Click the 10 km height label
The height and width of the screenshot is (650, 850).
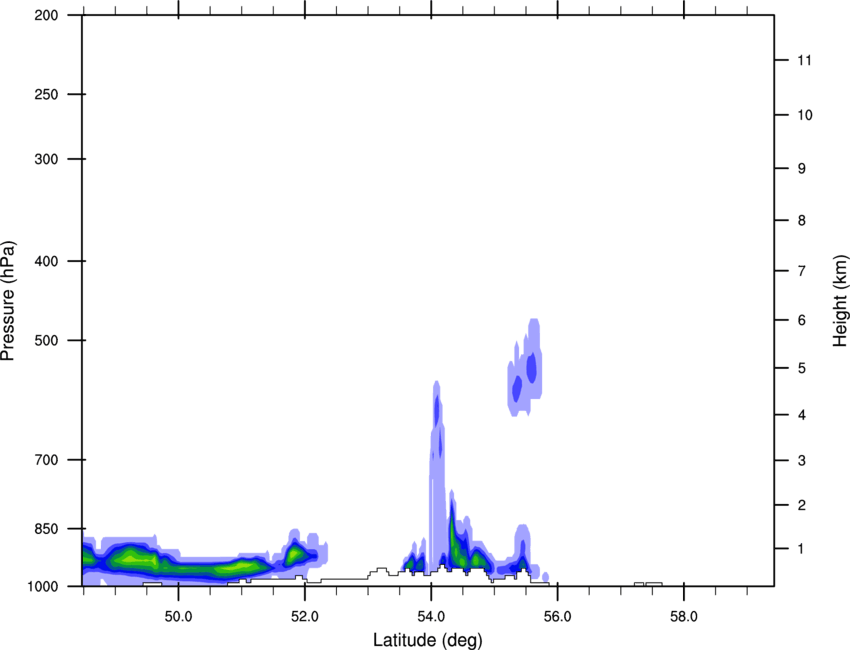805,115
